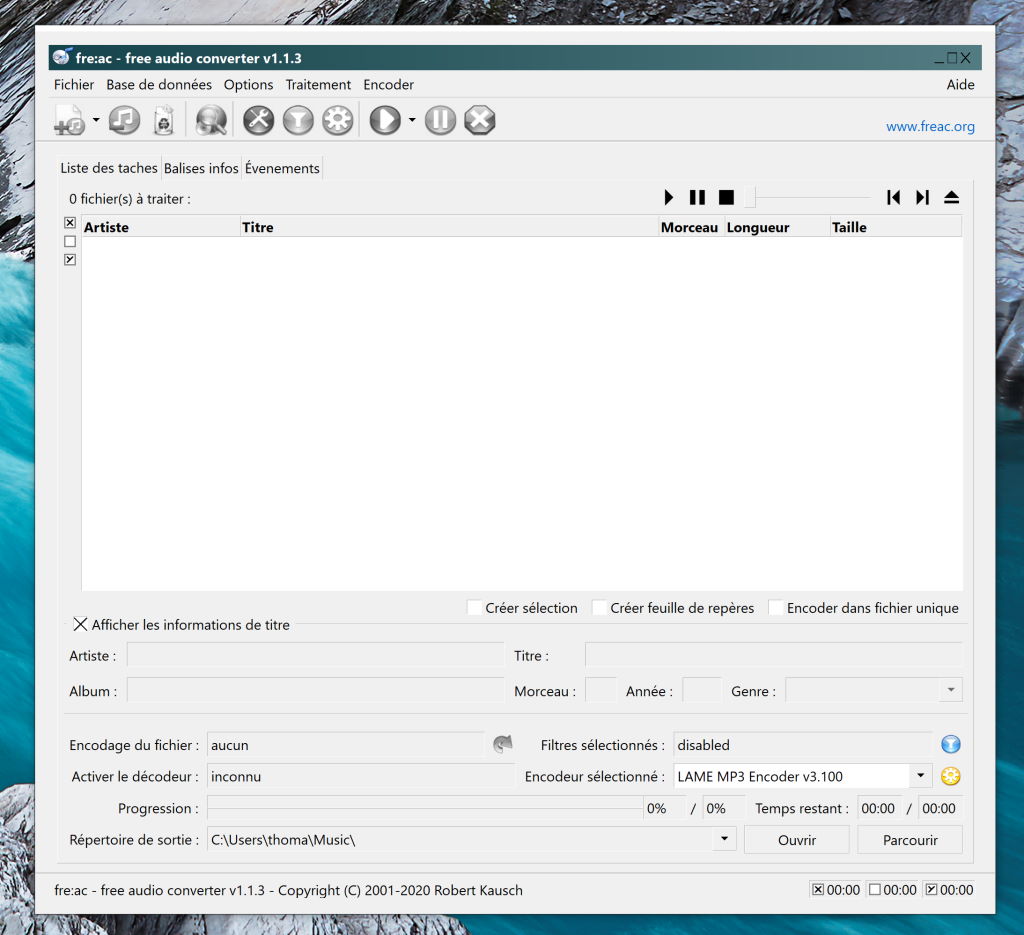The image size is (1024, 935).
Task: Select all tracks with the crossed checkbox
Action: tap(70, 223)
